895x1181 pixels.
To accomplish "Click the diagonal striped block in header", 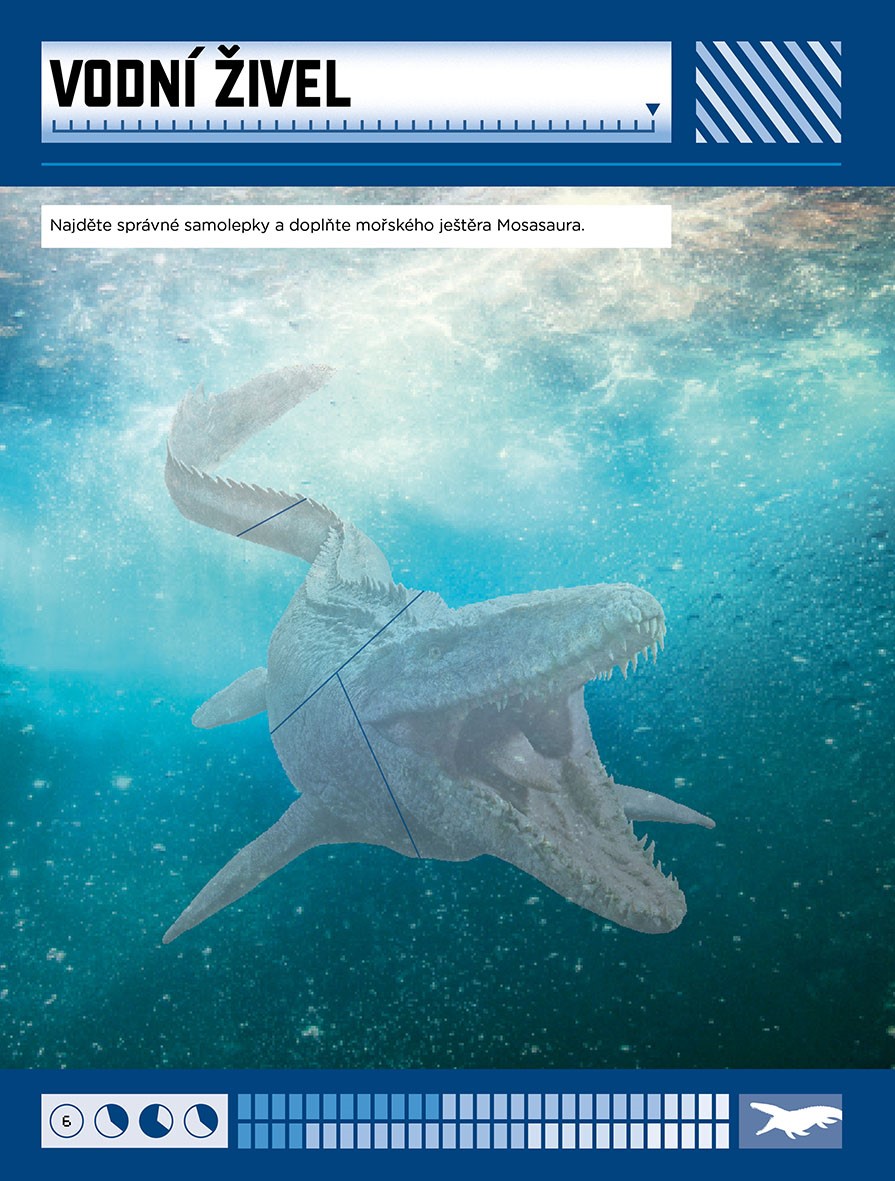I will tap(768, 92).
